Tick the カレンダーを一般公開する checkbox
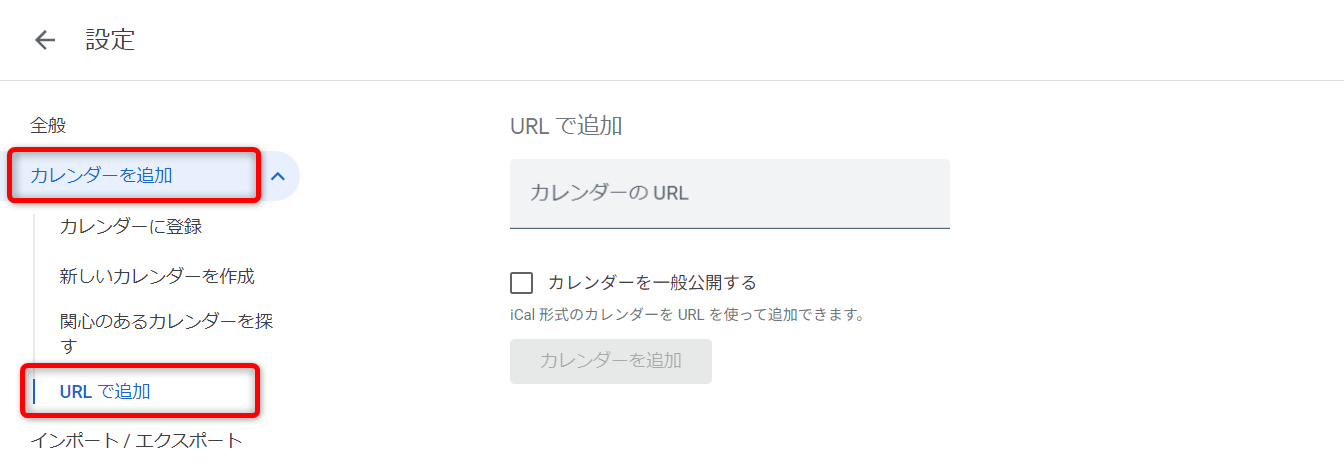The height and width of the screenshot is (472, 1344). tap(521, 283)
